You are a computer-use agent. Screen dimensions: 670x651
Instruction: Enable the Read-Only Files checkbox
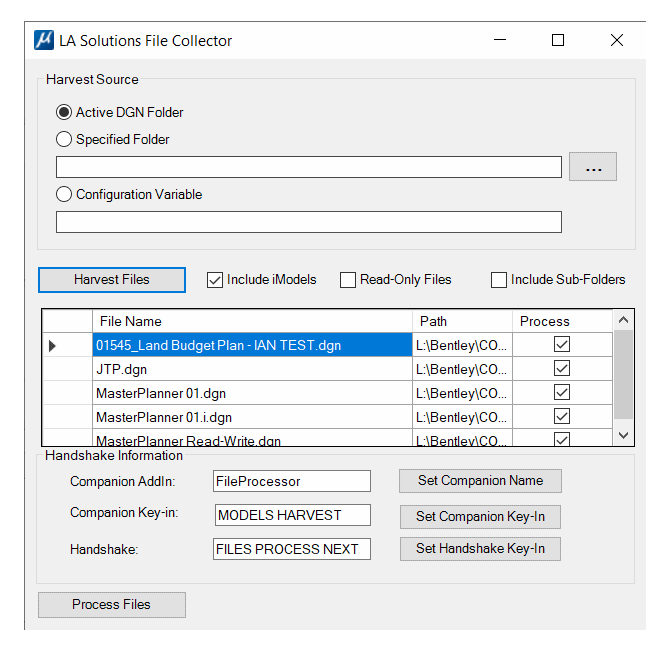point(348,280)
